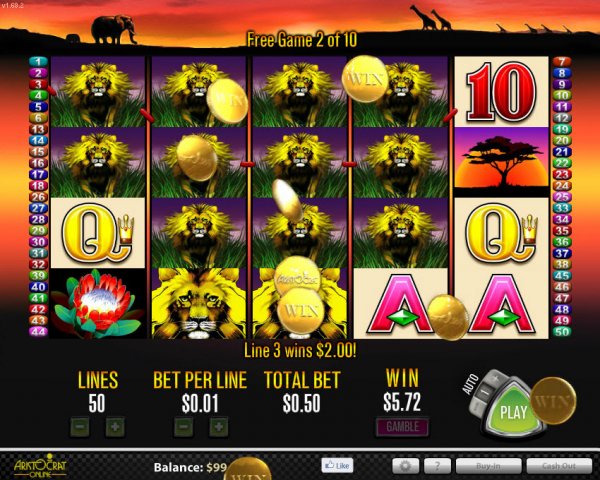Select payline number 44 indicator
Image resolution: width=600 pixels, height=480 pixels.
[x=39, y=331]
